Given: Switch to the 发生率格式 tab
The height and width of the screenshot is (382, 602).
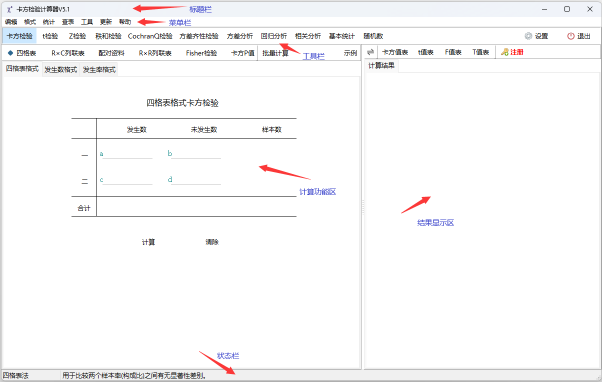Looking at the screenshot, I should (x=99, y=69).
